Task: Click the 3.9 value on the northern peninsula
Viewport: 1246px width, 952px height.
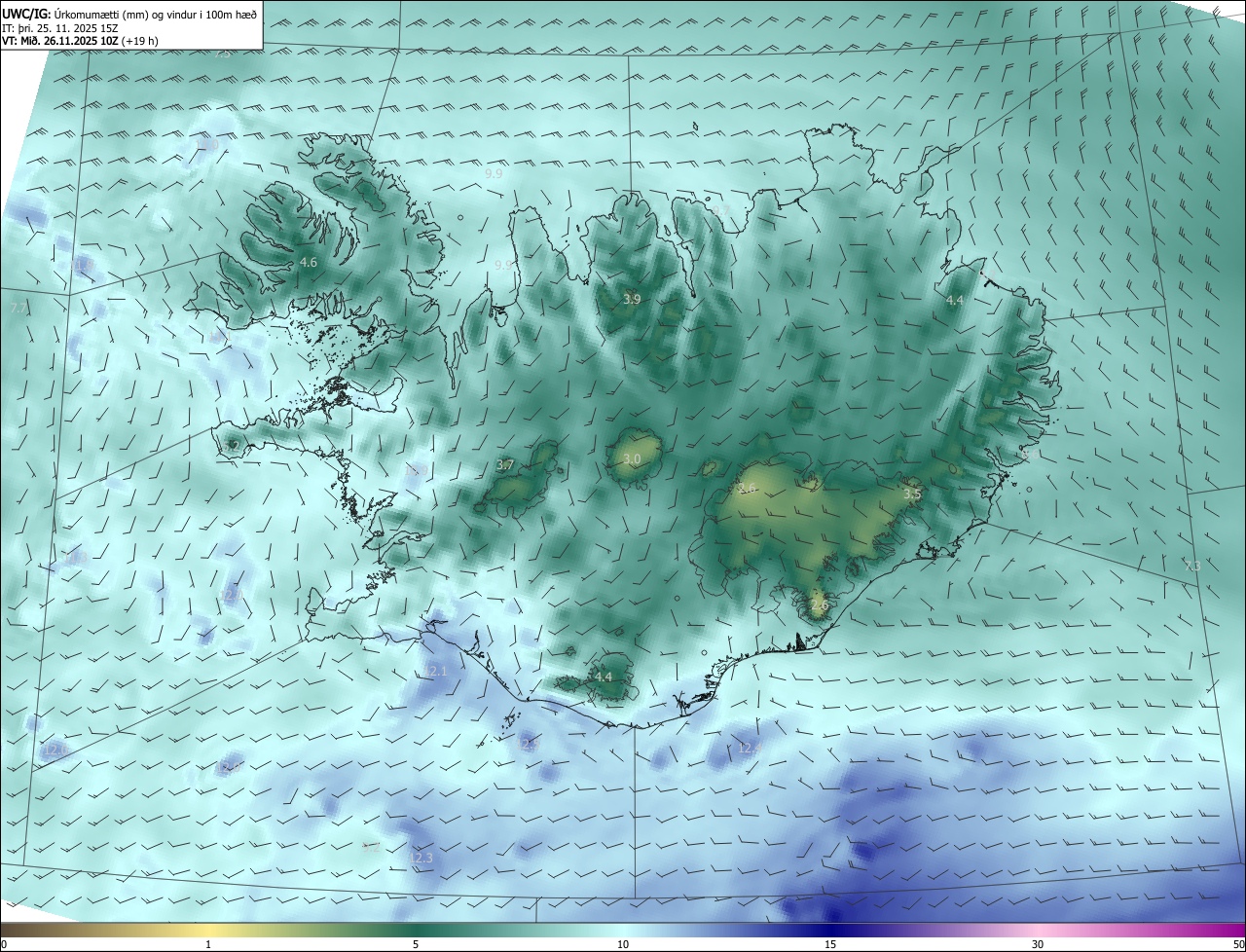Action: point(632,299)
